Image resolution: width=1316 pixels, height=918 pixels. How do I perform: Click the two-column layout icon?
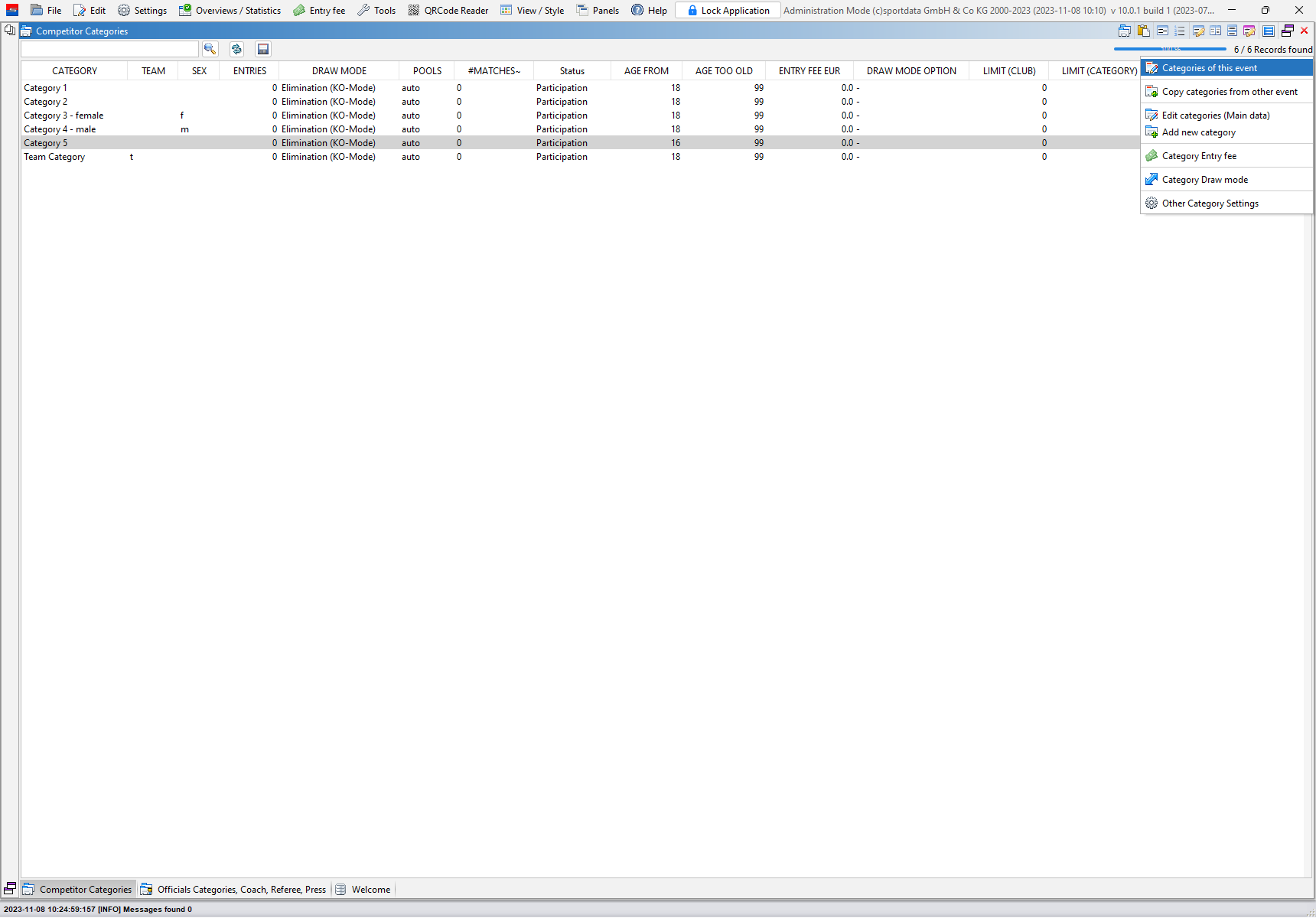(x=1215, y=31)
